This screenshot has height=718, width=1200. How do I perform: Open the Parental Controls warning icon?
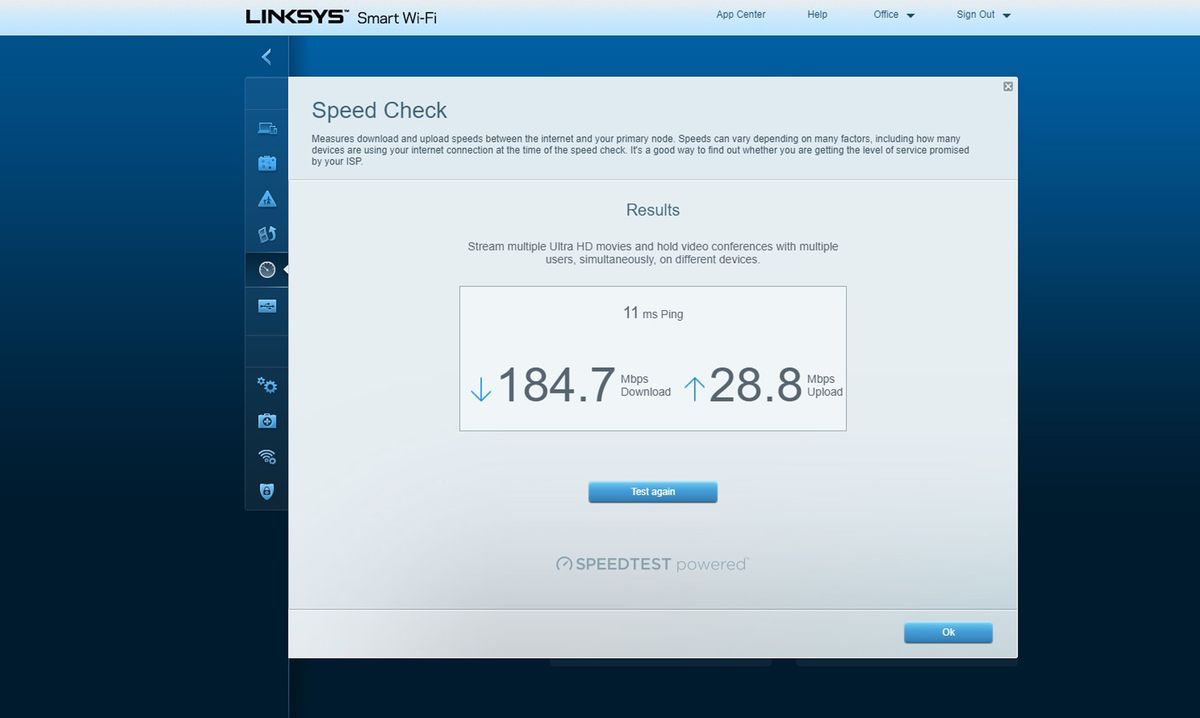267,199
